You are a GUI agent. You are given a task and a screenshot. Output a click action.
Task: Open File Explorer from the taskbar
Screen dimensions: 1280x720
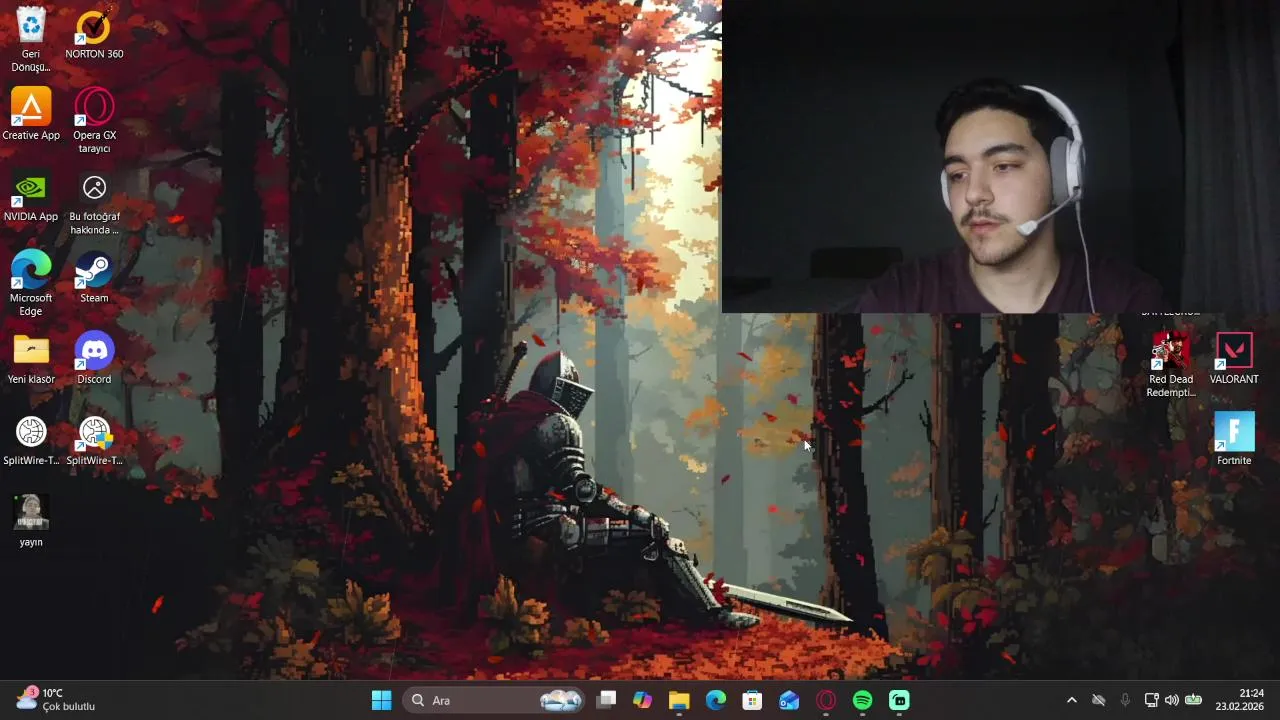679,700
